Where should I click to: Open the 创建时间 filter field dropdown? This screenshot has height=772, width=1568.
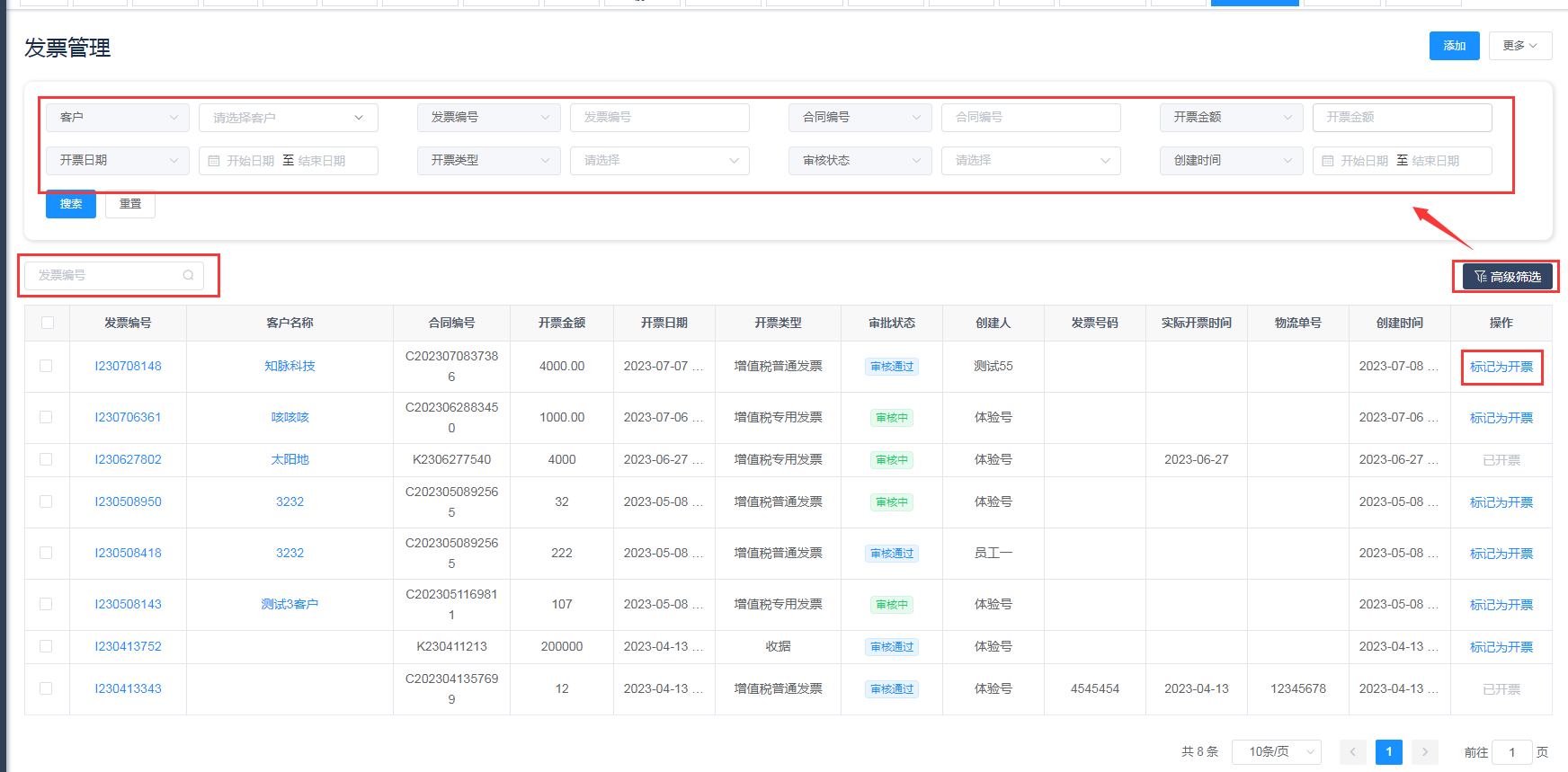pos(1232,161)
